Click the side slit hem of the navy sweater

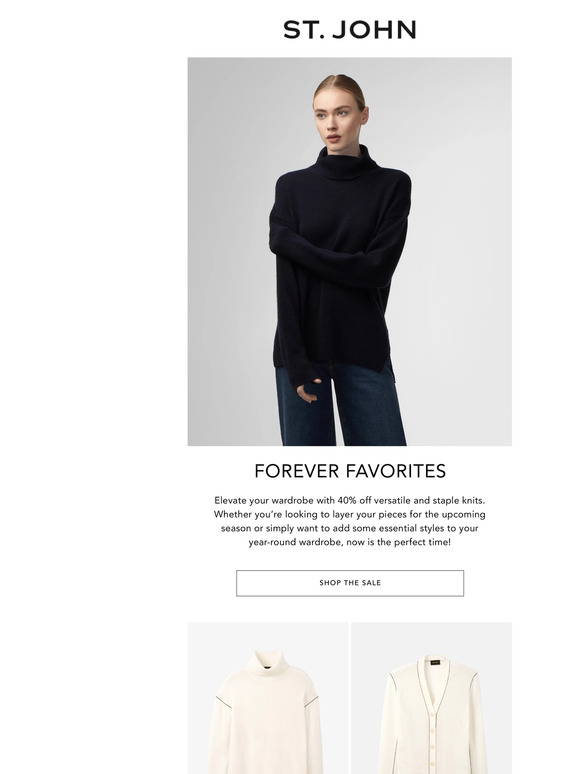(391, 369)
